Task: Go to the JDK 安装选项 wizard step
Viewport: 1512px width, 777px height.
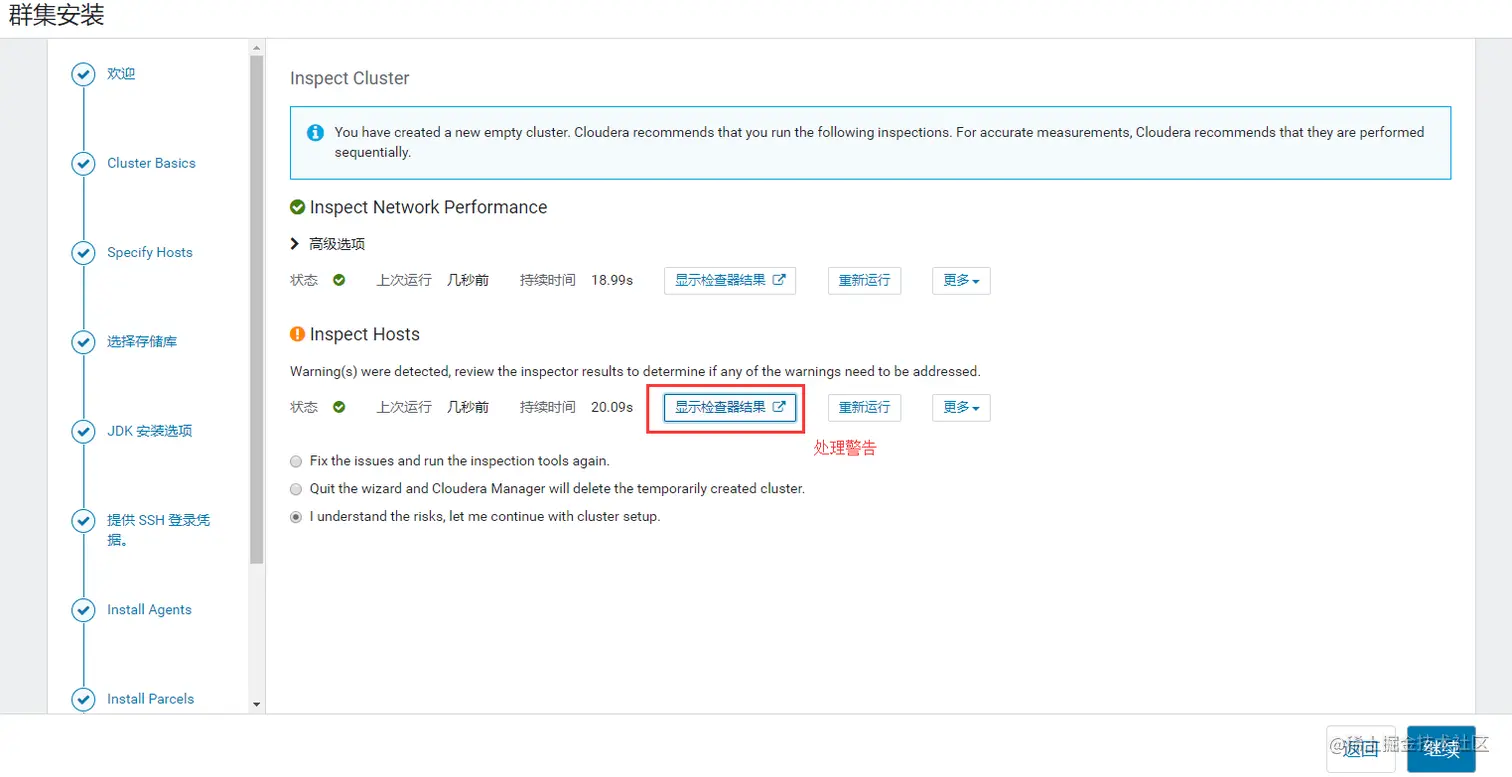Action: pyautogui.click(x=149, y=431)
